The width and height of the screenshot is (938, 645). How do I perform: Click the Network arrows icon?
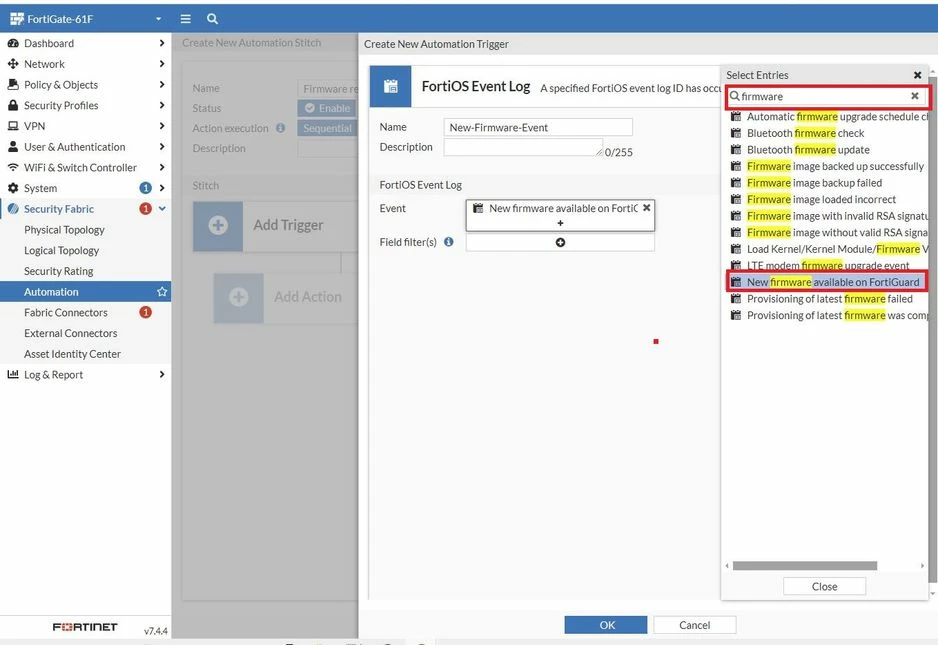[x=13, y=64]
